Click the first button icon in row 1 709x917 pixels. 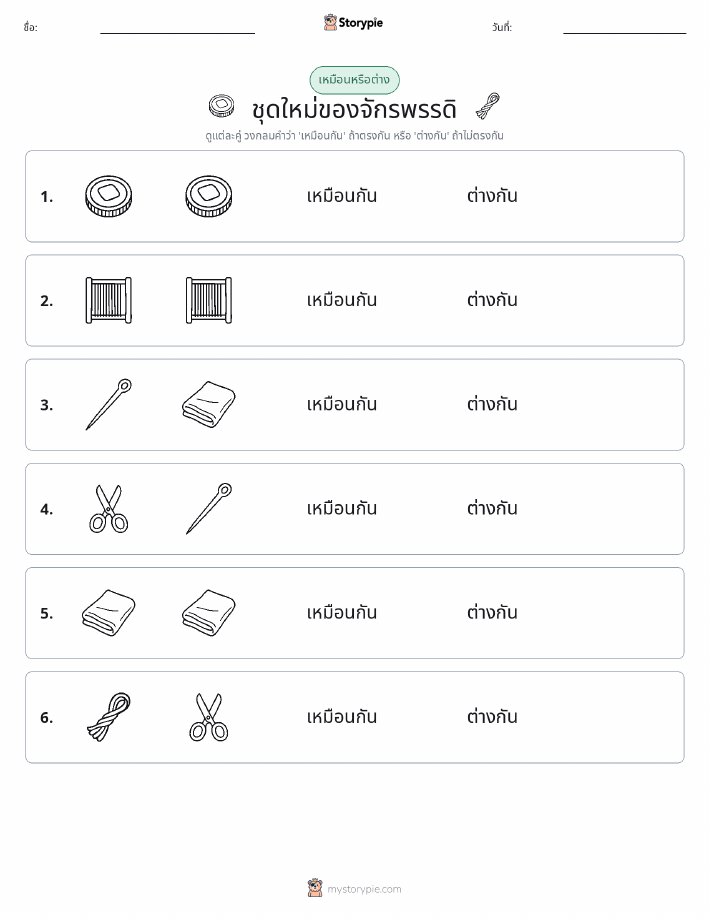[108, 196]
